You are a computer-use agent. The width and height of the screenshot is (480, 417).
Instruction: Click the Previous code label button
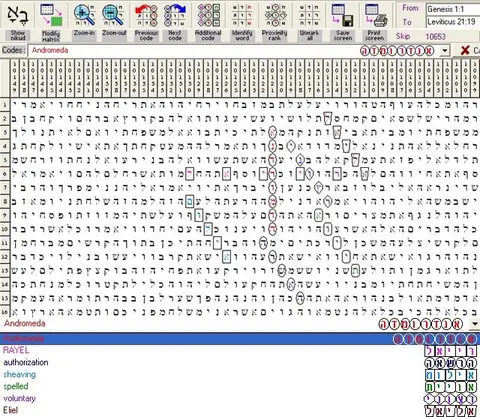coord(146,36)
